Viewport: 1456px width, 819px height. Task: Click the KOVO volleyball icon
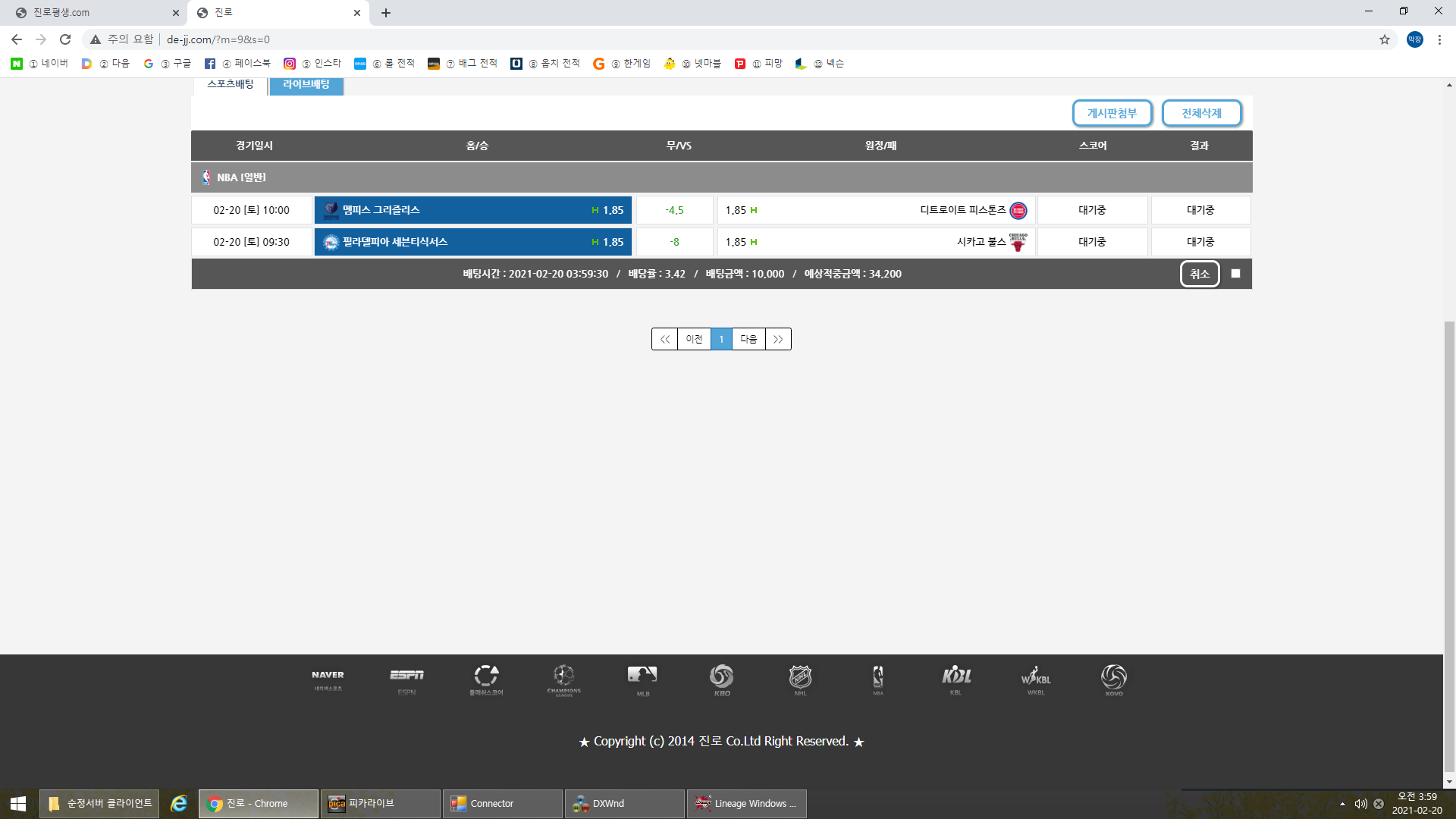pos(1113,679)
